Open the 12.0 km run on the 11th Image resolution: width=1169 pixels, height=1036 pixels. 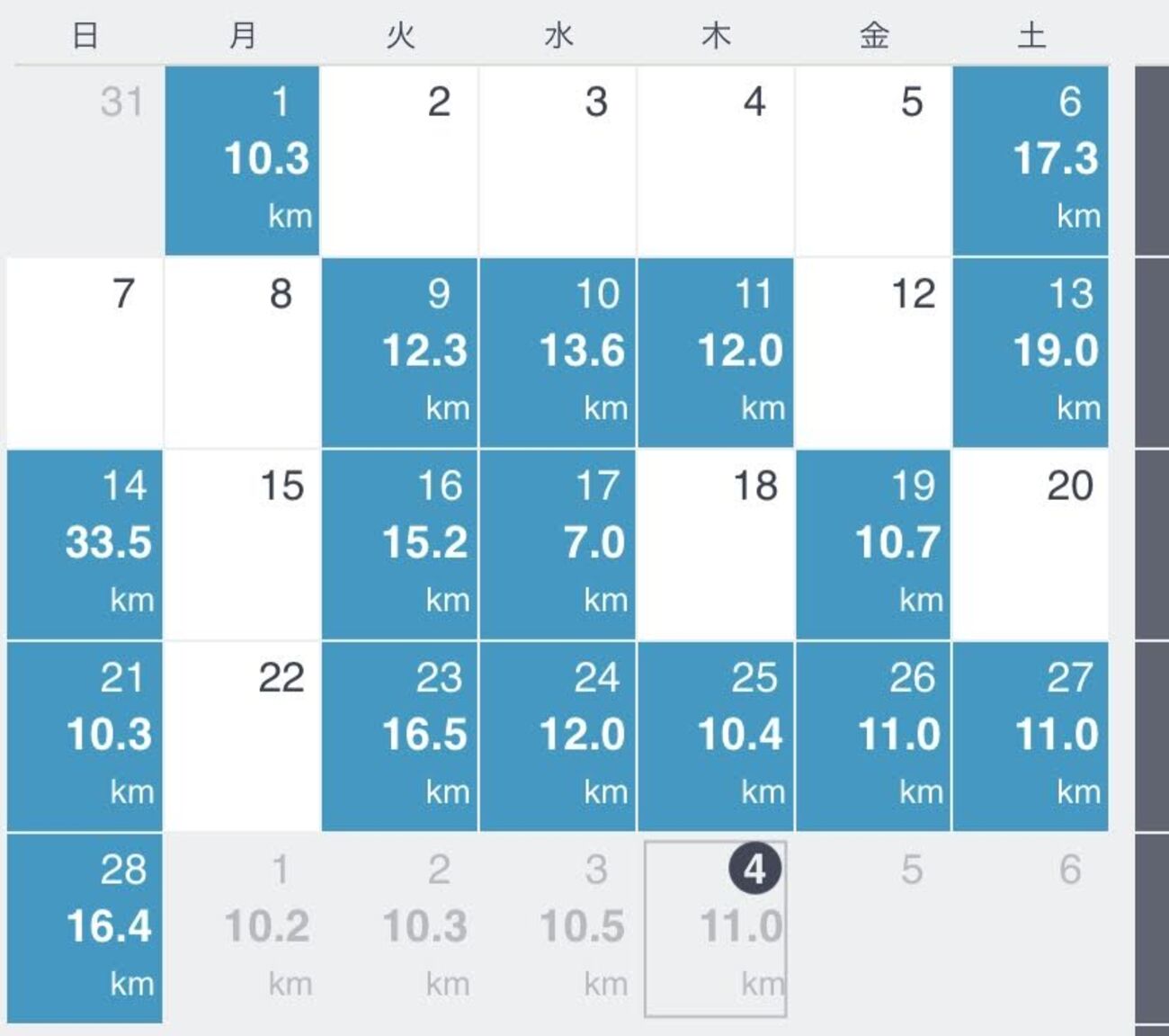716,353
